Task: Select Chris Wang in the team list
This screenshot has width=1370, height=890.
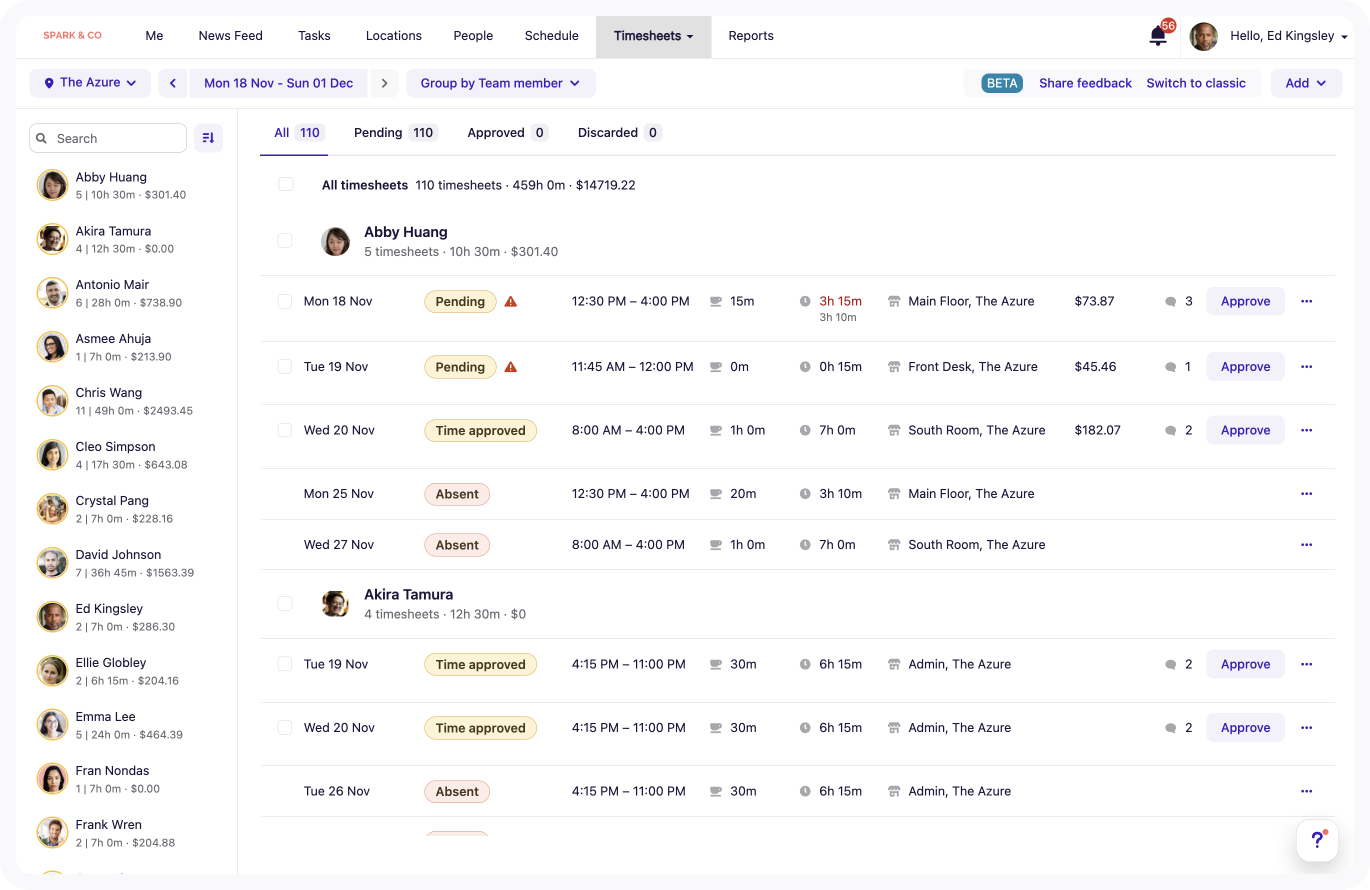Action: tap(126, 401)
